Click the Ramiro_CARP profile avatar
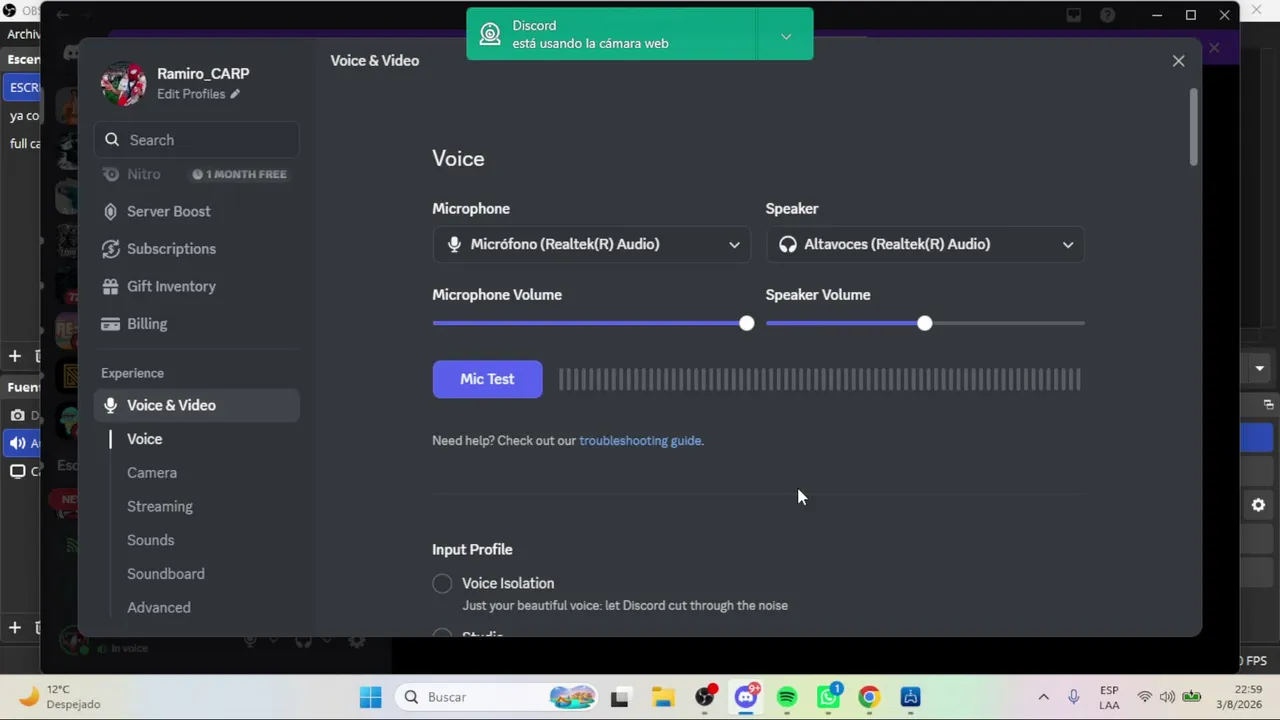This screenshot has height=720, width=1280. coord(124,83)
